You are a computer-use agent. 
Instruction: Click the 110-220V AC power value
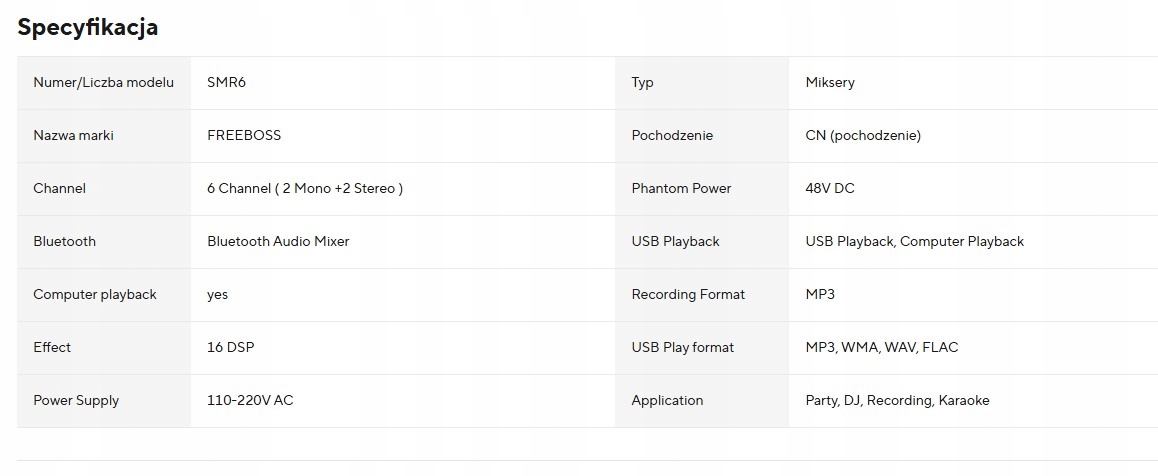(x=250, y=400)
